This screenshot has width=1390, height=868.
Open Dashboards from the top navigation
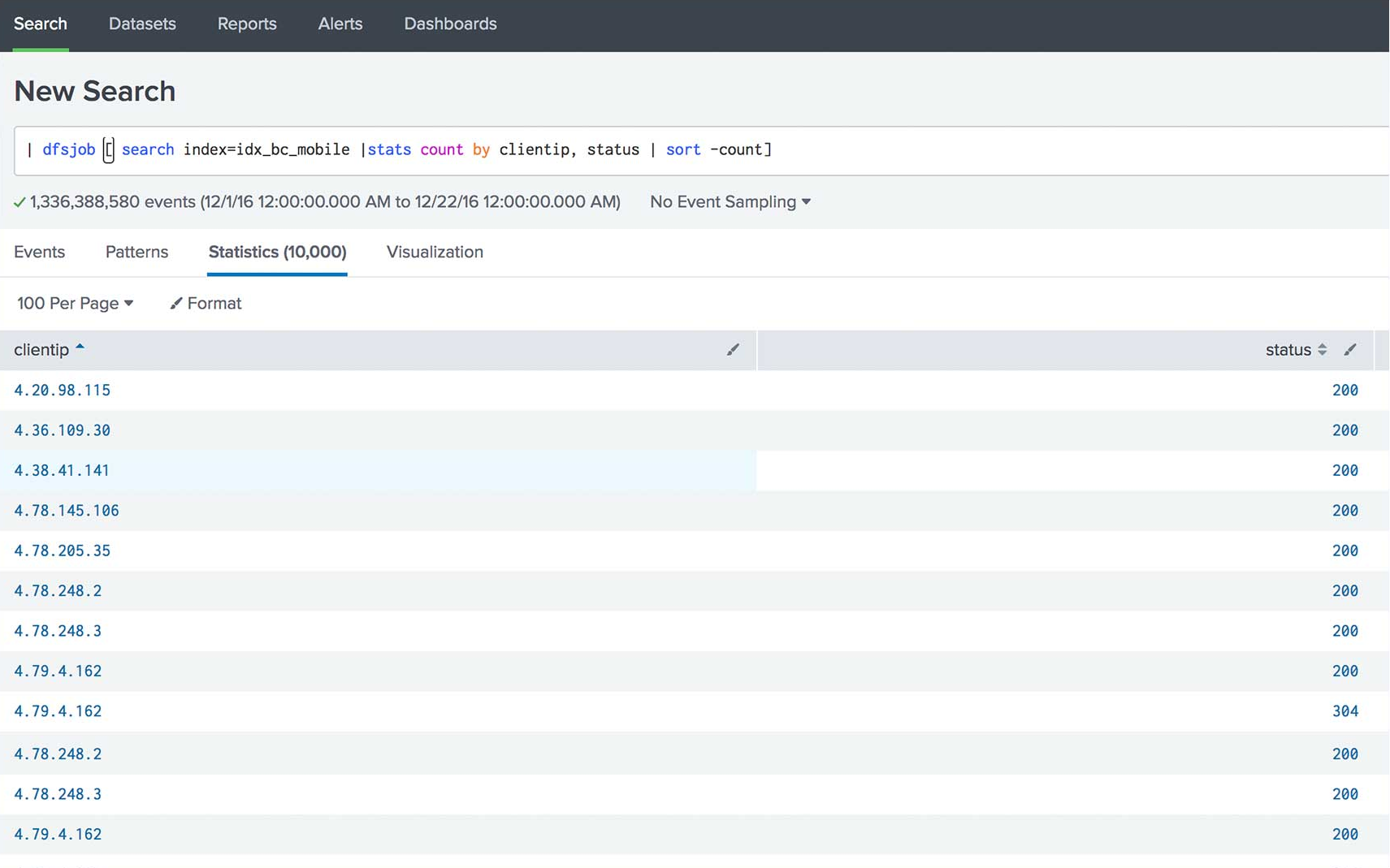click(450, 24)
